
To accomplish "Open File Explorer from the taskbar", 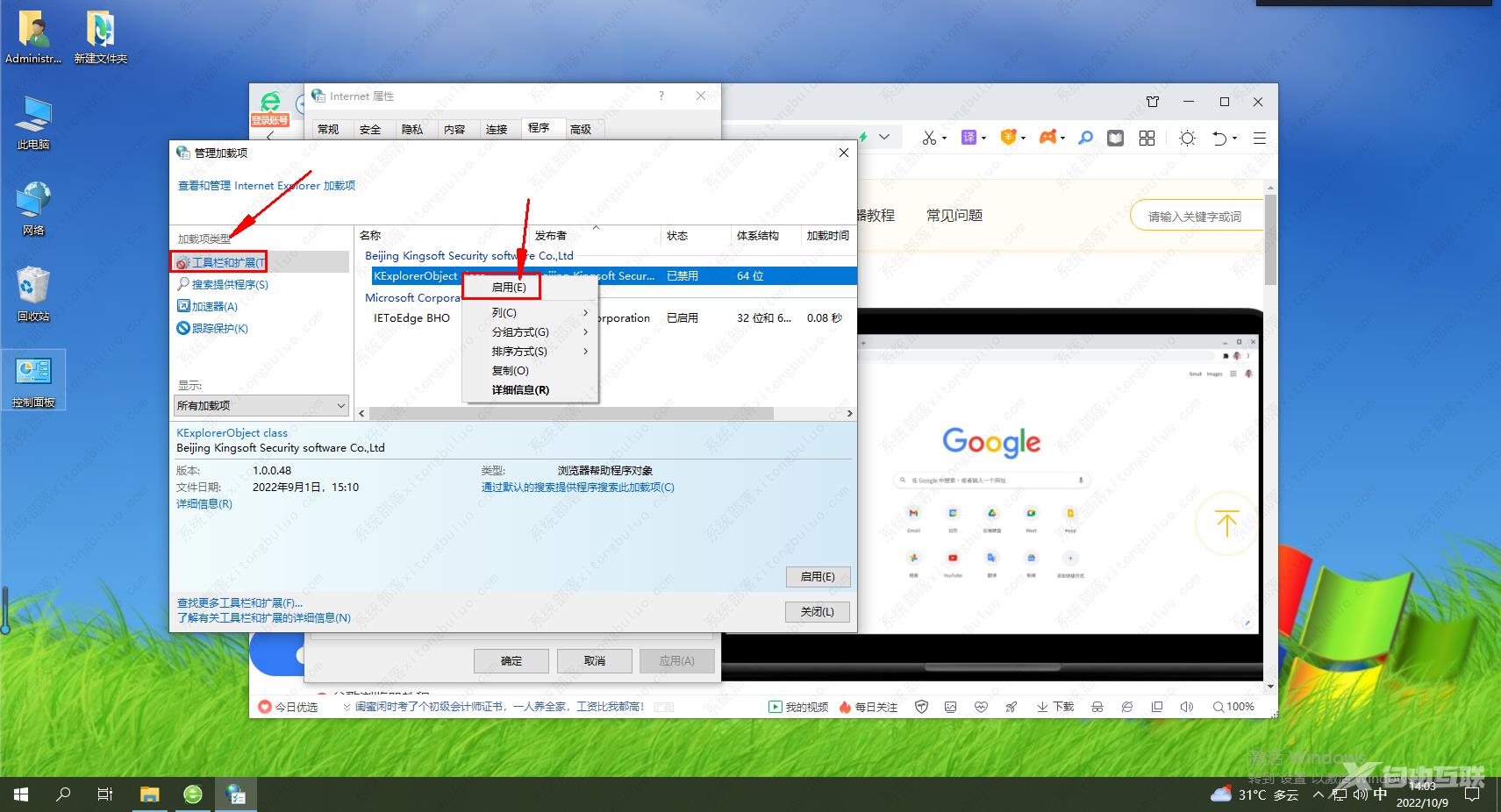I will [x=150, y=794].
